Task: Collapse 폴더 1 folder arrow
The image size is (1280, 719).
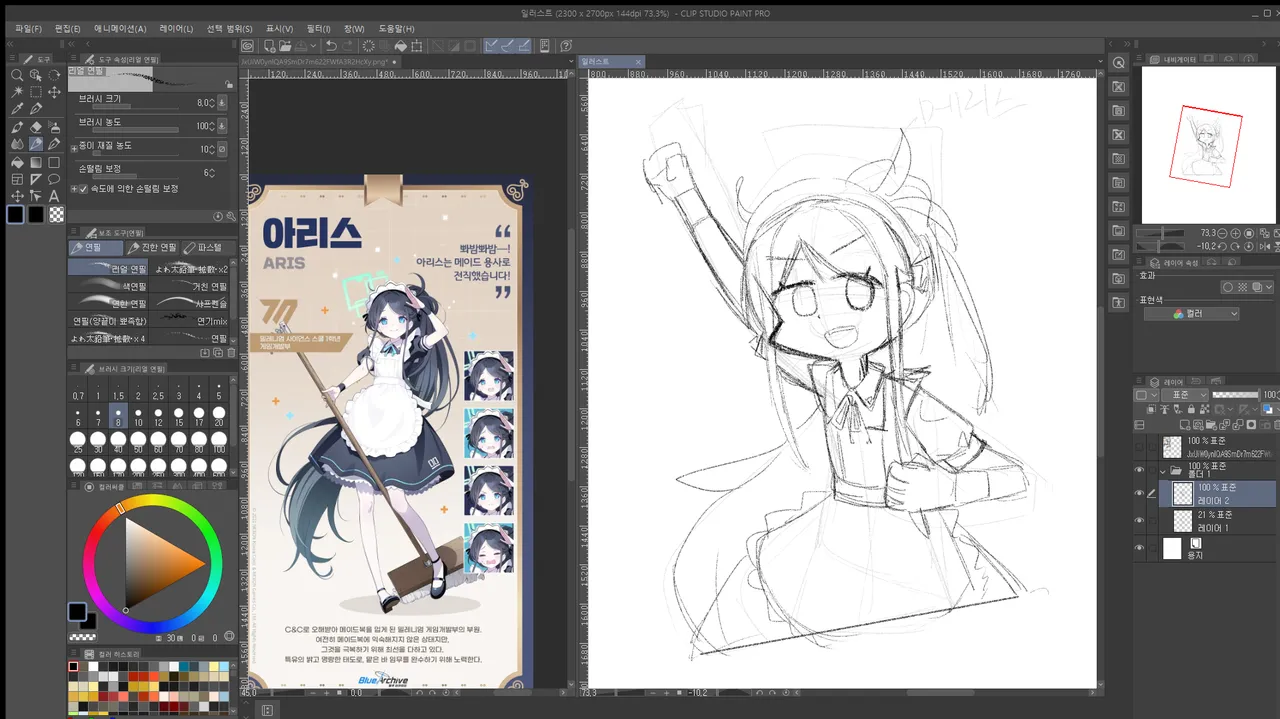Action: pos(1162,470)
